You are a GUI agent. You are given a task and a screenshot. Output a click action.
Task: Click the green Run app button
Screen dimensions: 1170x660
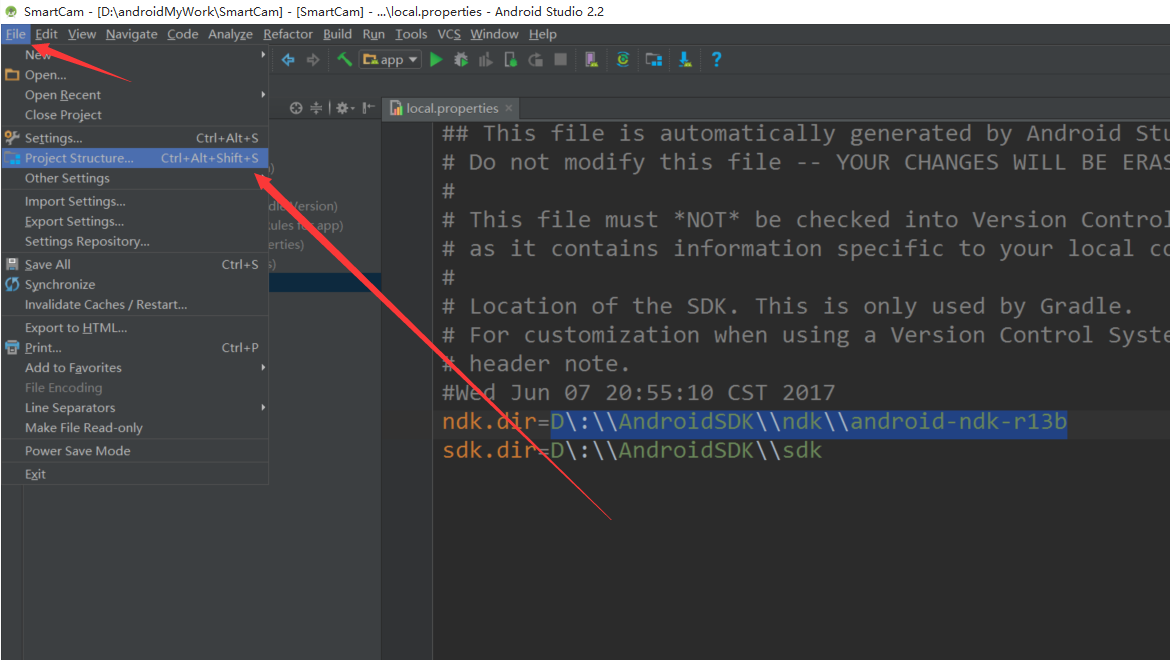[x=437, y=60]
